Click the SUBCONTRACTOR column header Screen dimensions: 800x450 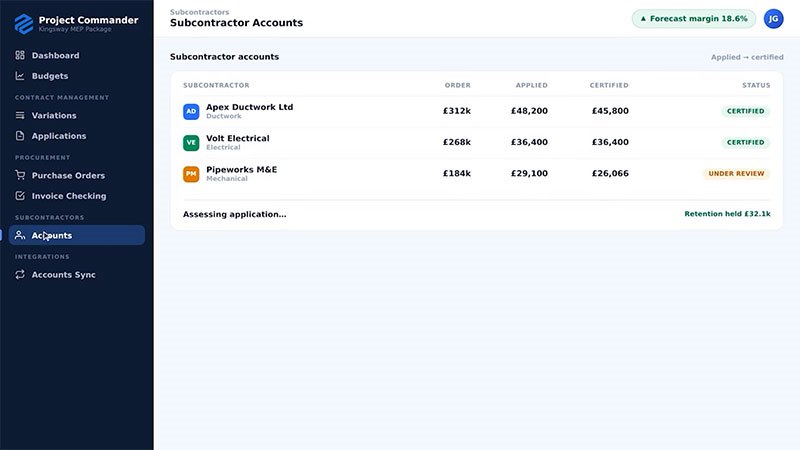(216, 85)
